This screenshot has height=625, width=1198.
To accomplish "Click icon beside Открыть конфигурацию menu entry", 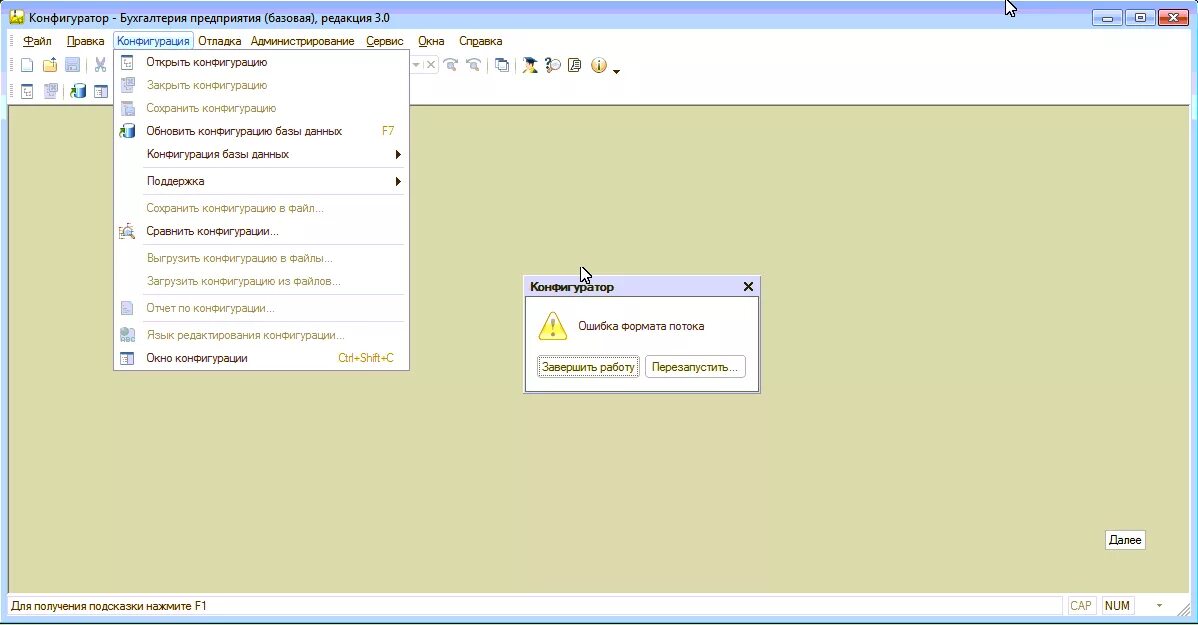I will pos(127,63).
